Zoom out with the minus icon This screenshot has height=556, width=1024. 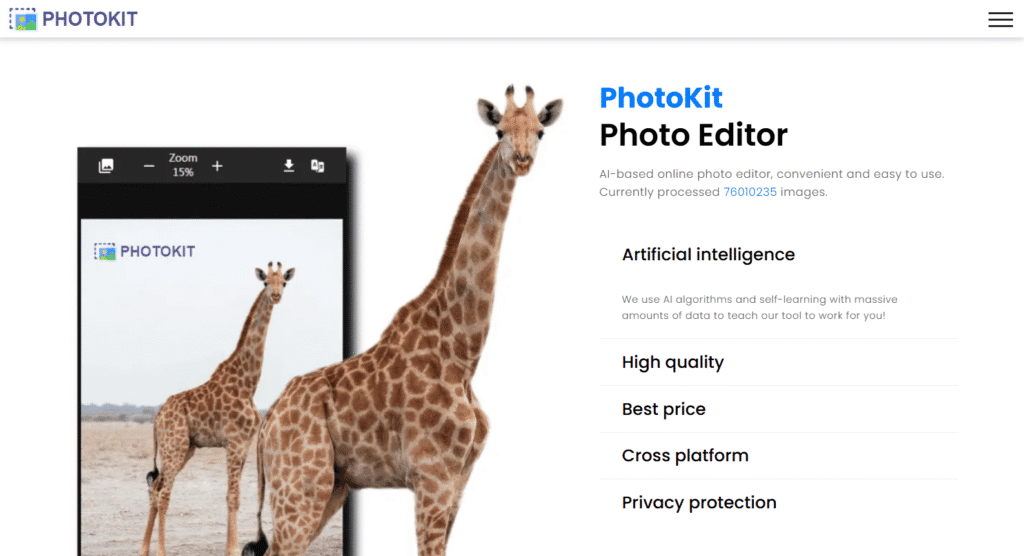pyautogui.click(x=149, y=167)
